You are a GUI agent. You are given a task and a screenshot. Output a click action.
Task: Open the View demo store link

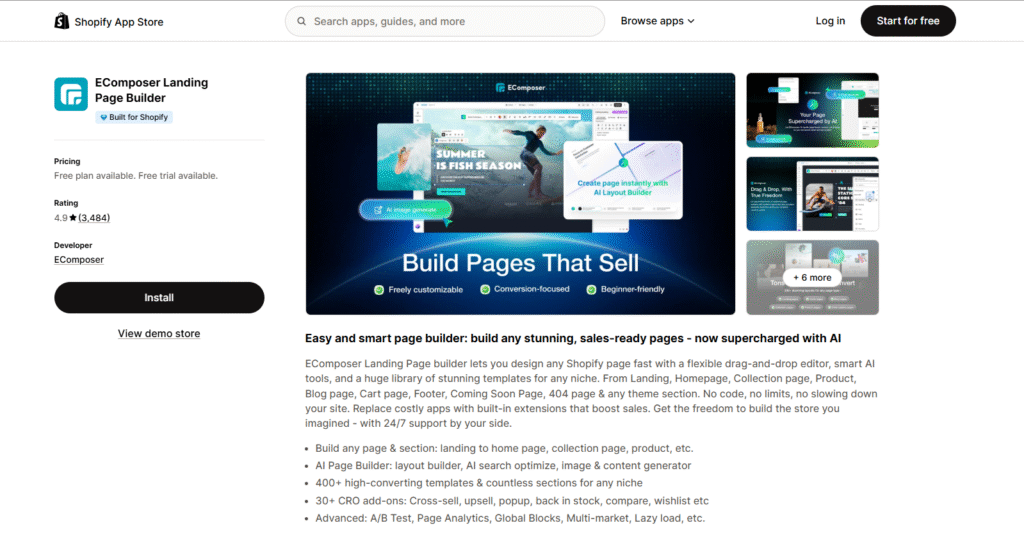click(159, 334)
